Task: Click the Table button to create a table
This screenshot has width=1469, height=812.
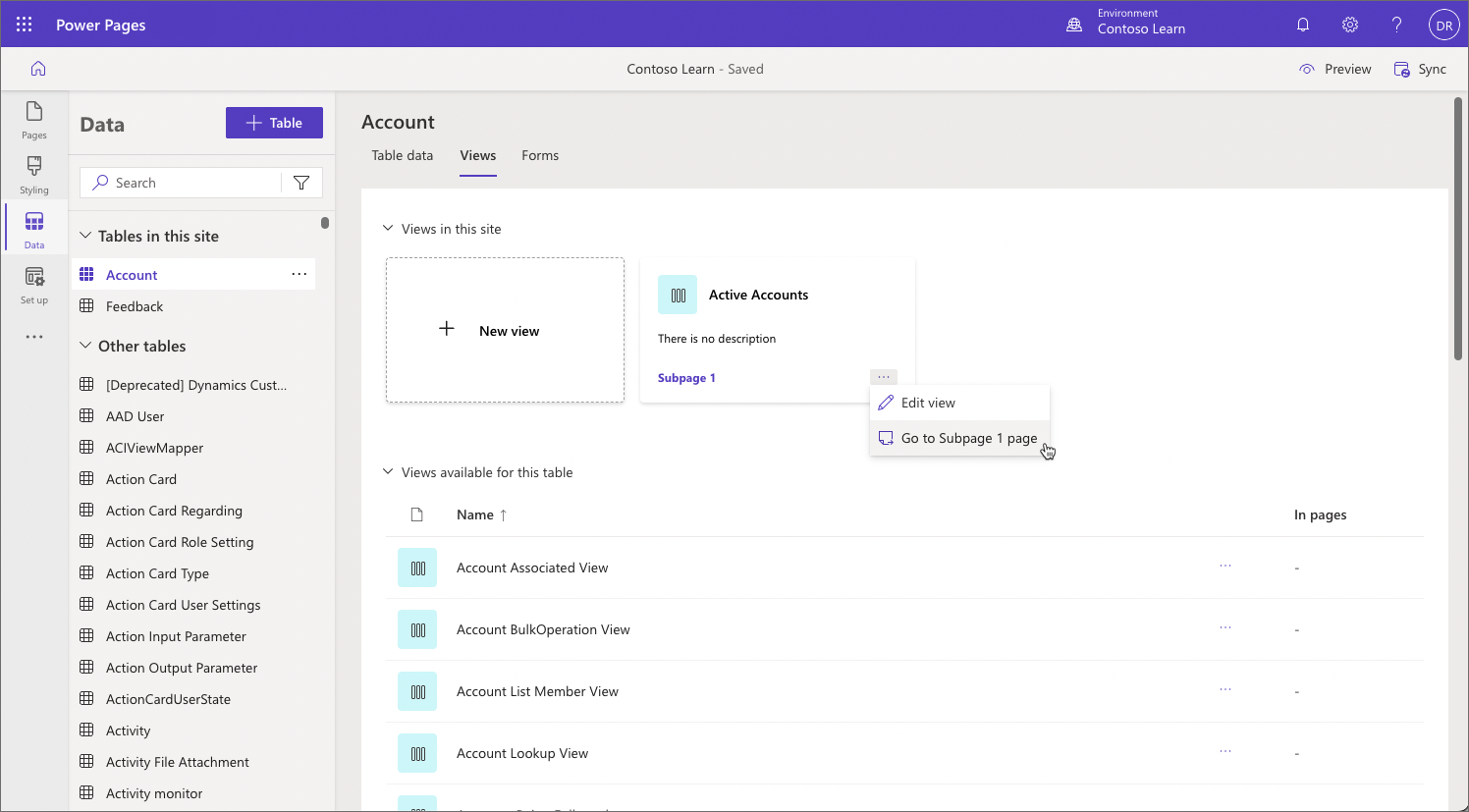Action: (274, 122)
